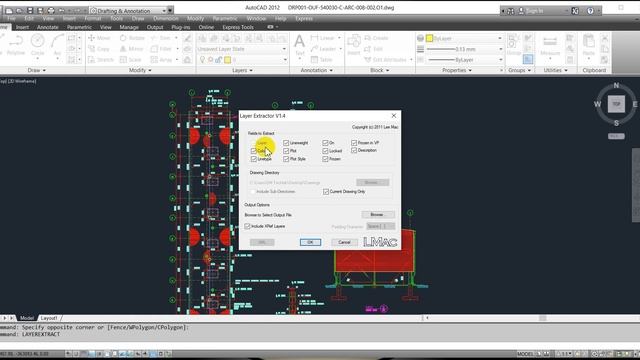
Task: Toggle the Plot checkbox in Layer Extractor
Action: 286,151
